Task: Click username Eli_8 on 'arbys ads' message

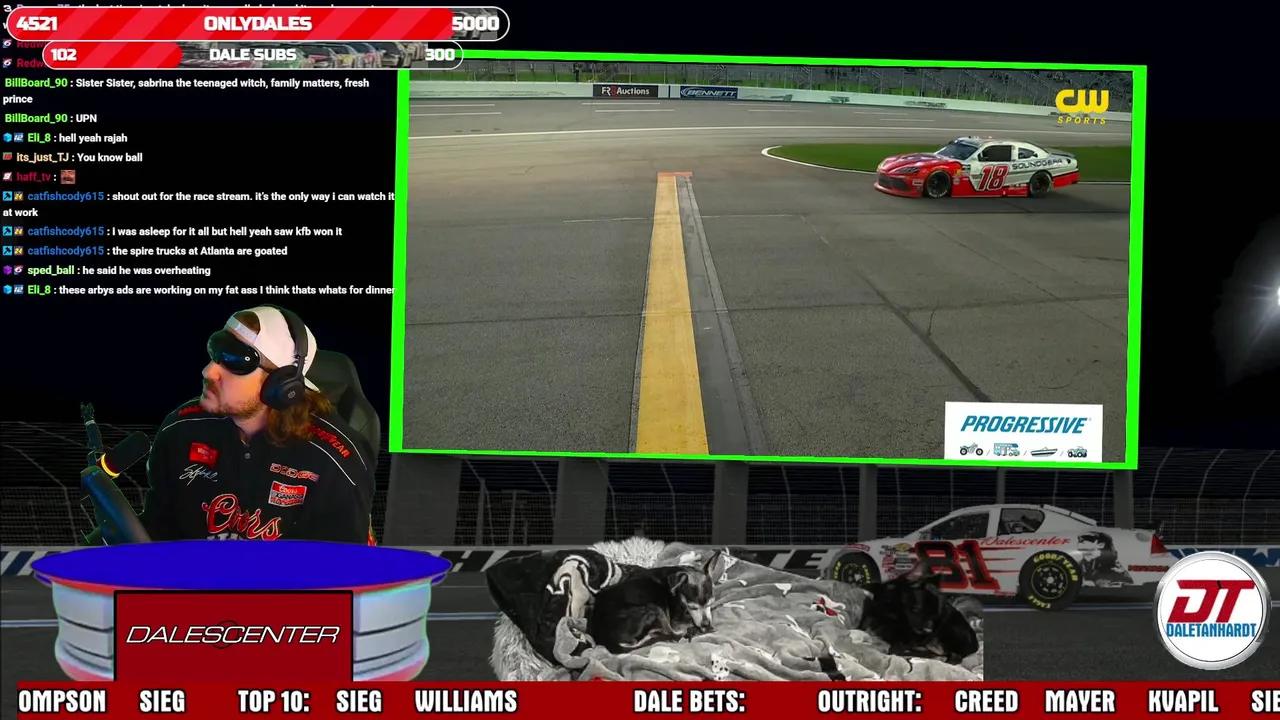Action: [38, 290]
